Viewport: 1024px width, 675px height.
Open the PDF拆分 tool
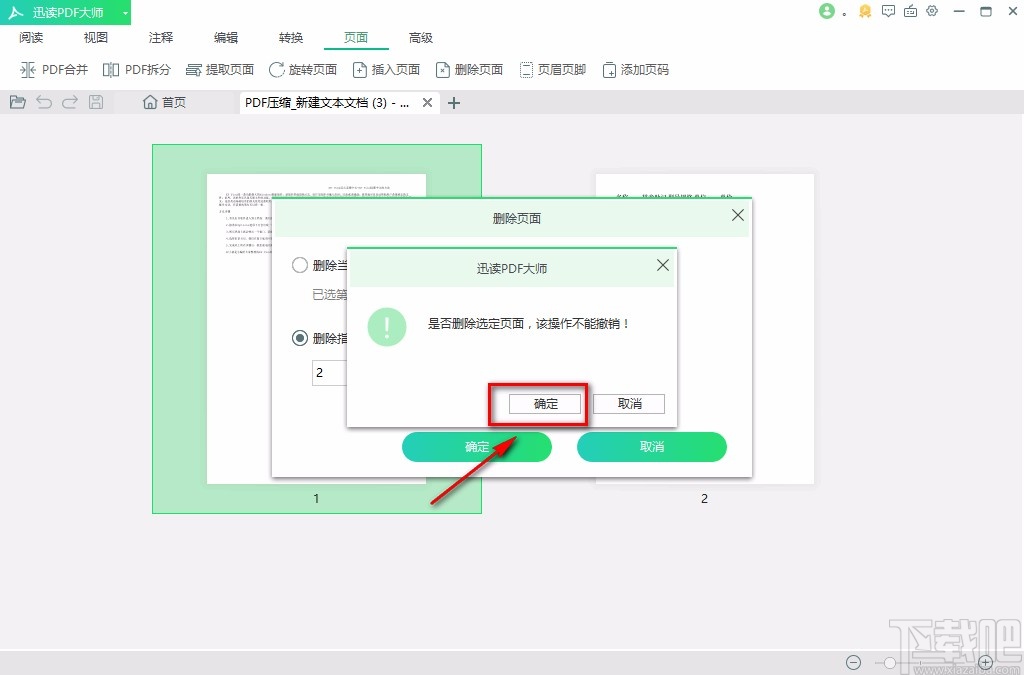tap(139, 69)
